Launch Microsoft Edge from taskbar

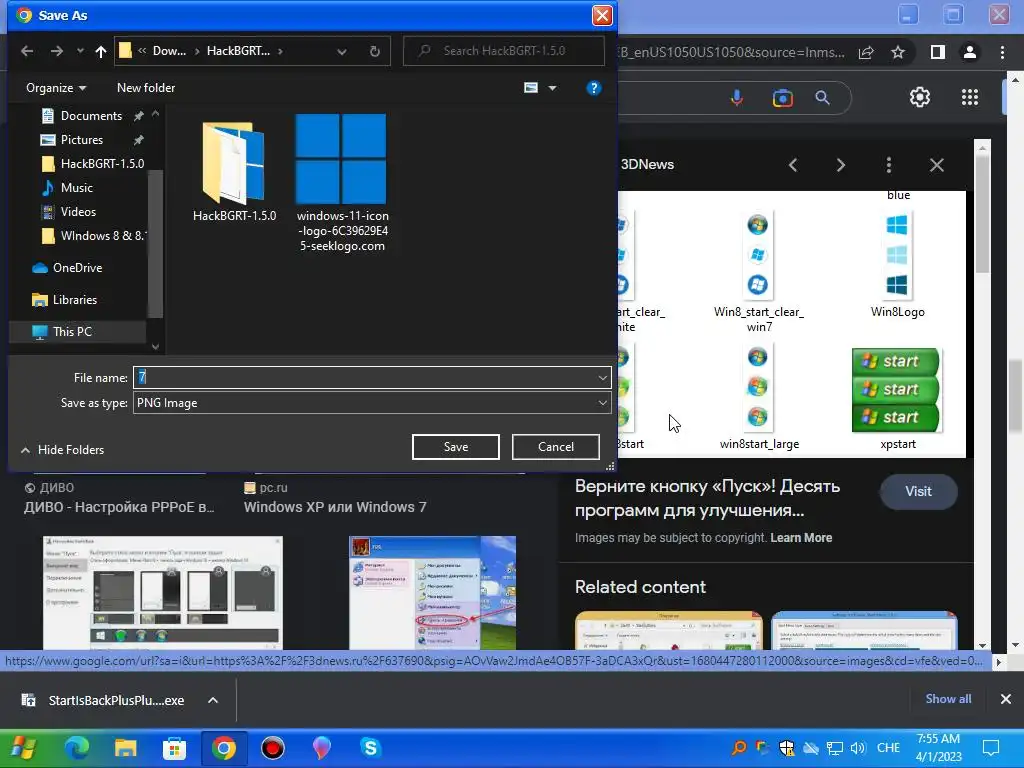(76, 748)
